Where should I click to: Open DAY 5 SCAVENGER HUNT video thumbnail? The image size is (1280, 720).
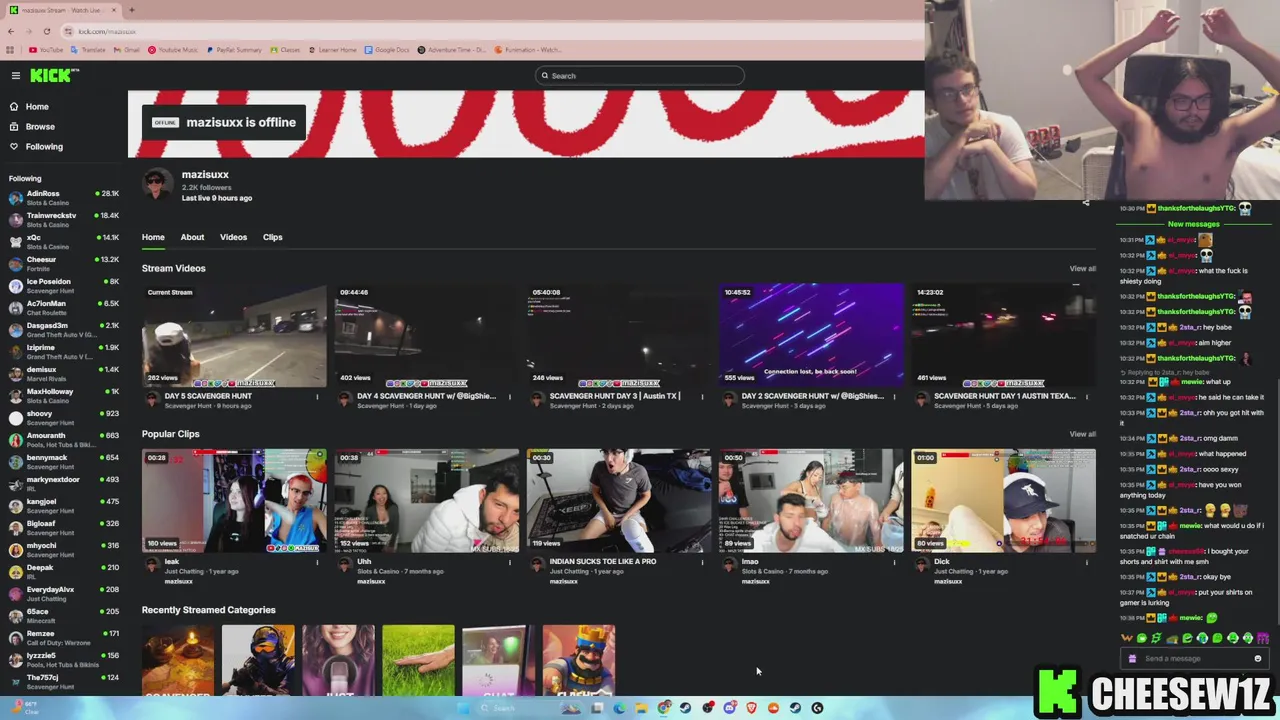pyautogui.click(x=234, y=335)
